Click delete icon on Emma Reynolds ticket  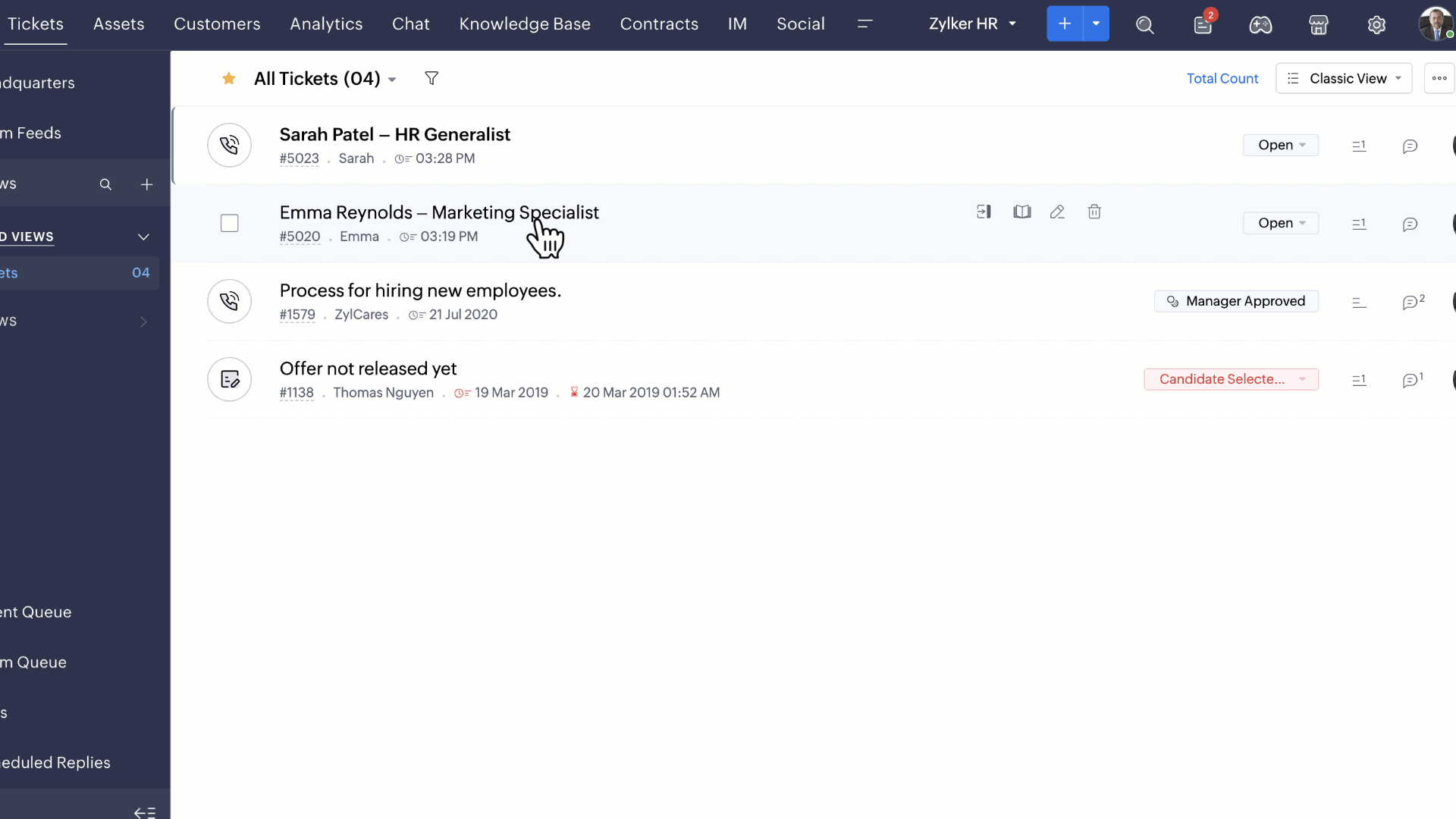1094,212
